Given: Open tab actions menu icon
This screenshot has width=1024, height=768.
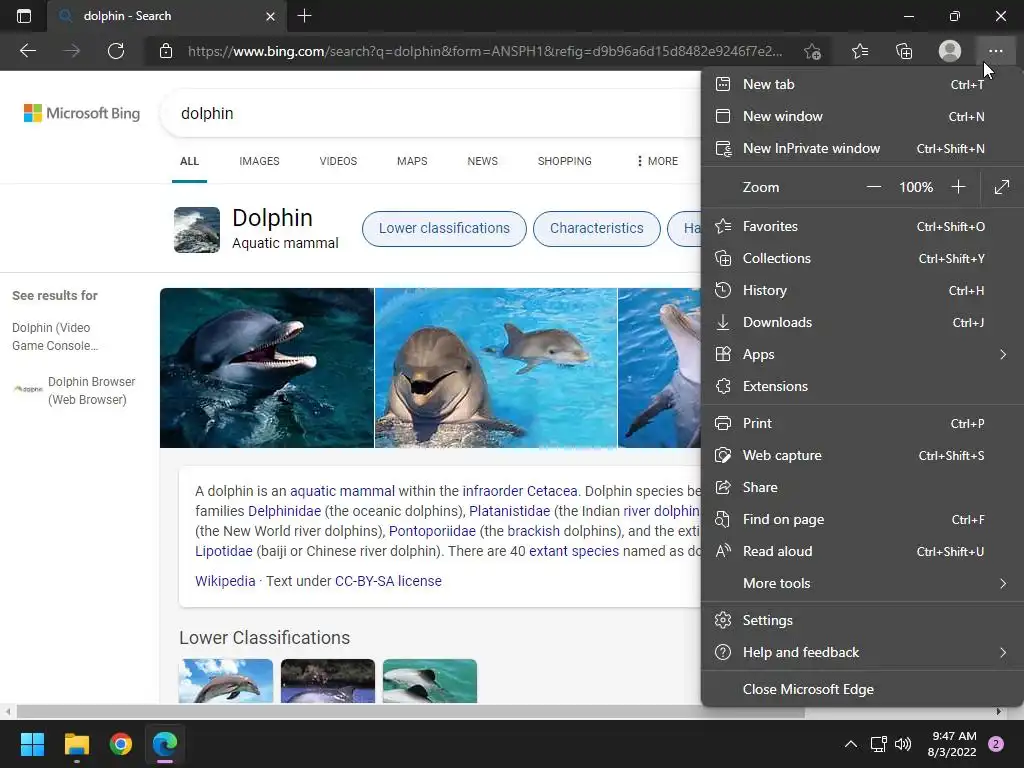Looking at the screenshot, I should (x=24, y=16).
